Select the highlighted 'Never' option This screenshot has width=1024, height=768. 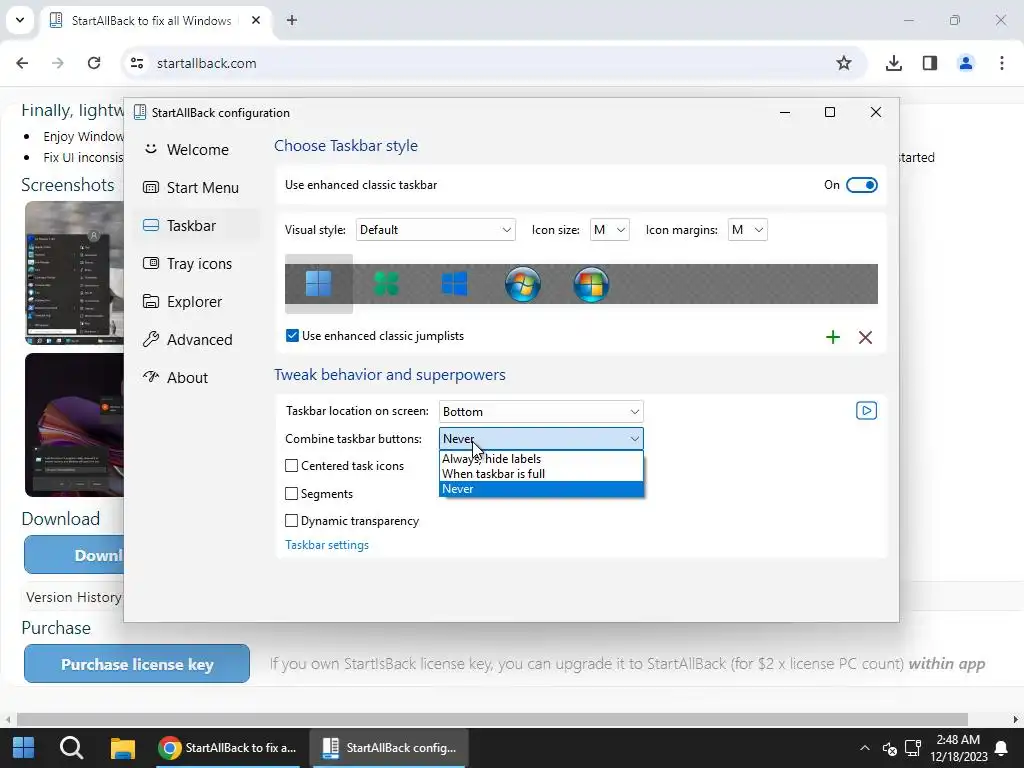tap(541, 489)
